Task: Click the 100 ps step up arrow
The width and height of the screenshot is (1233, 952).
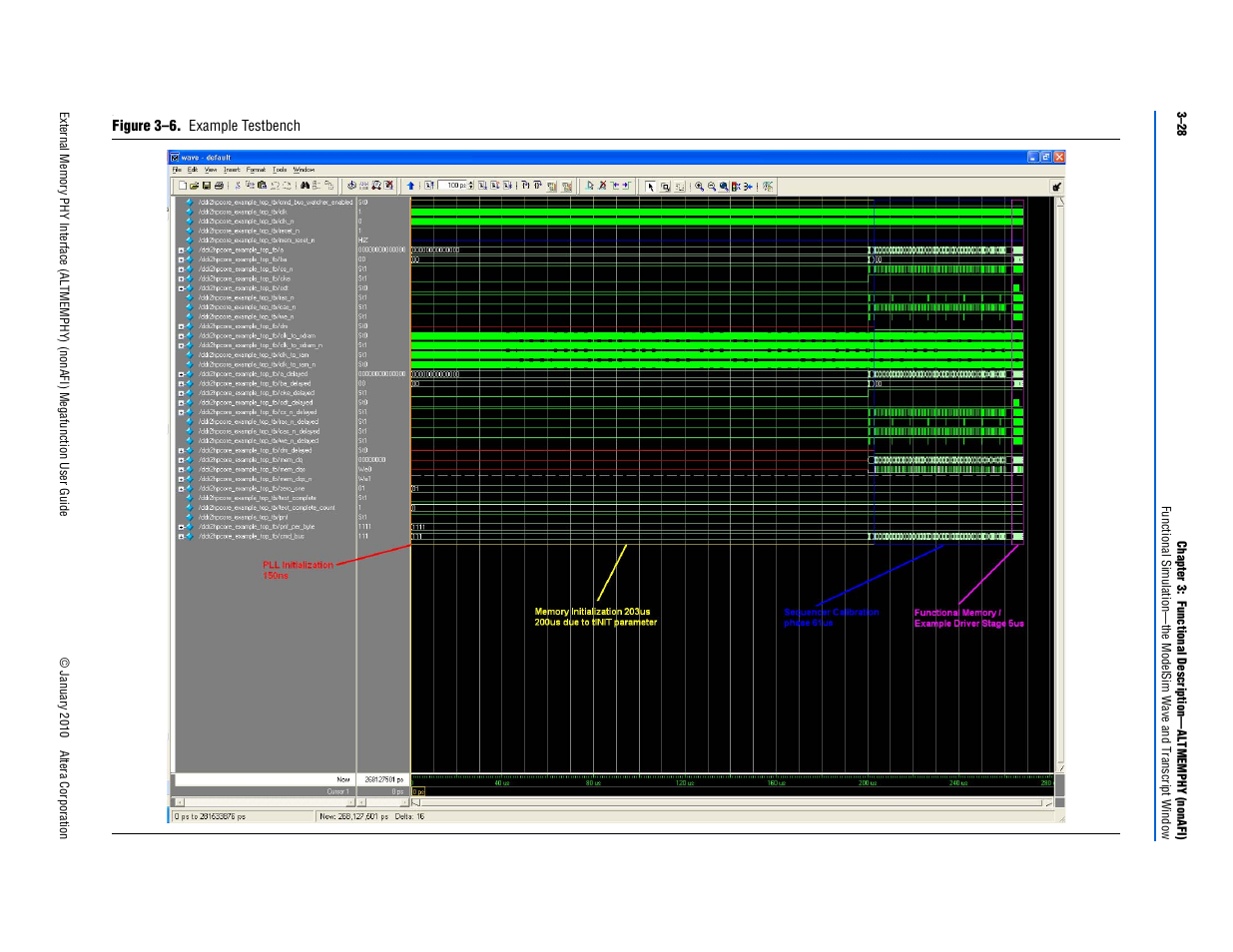Action: (470, 183)
